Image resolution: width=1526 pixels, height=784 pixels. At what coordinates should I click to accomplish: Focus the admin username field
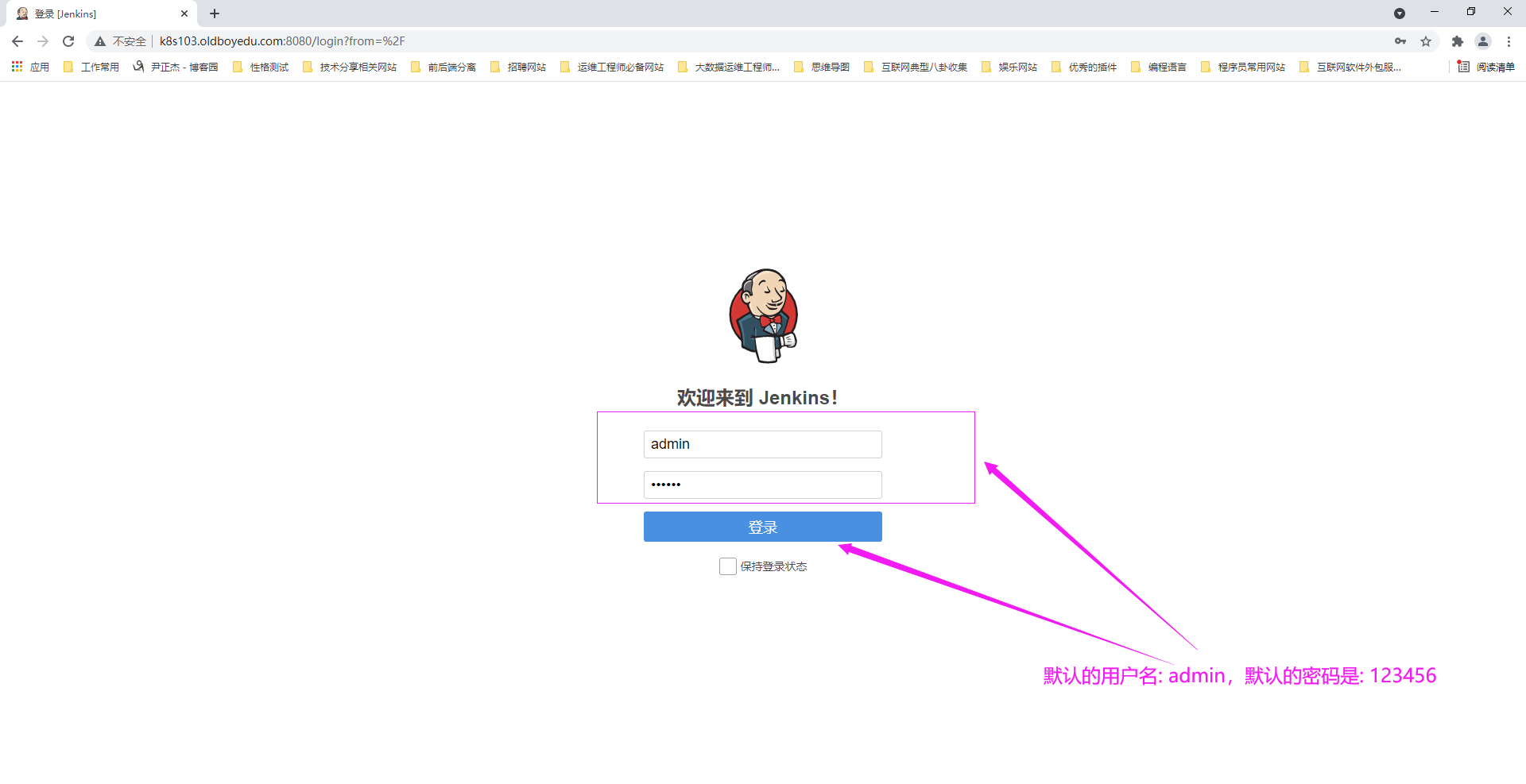[762, 444]
